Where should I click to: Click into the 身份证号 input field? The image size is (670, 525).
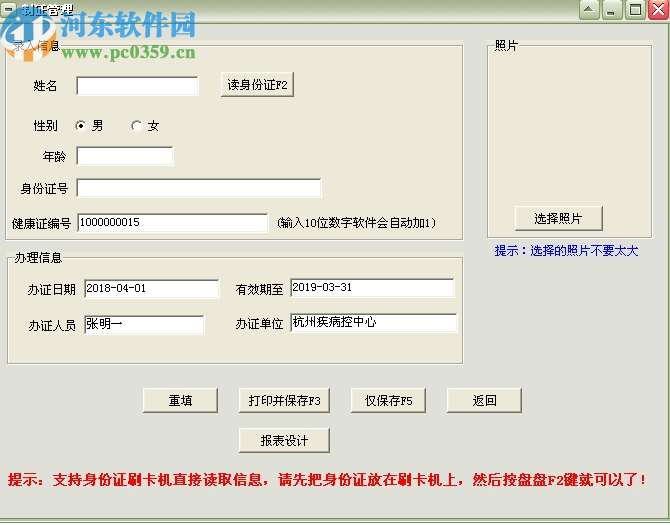pos(199,188)
